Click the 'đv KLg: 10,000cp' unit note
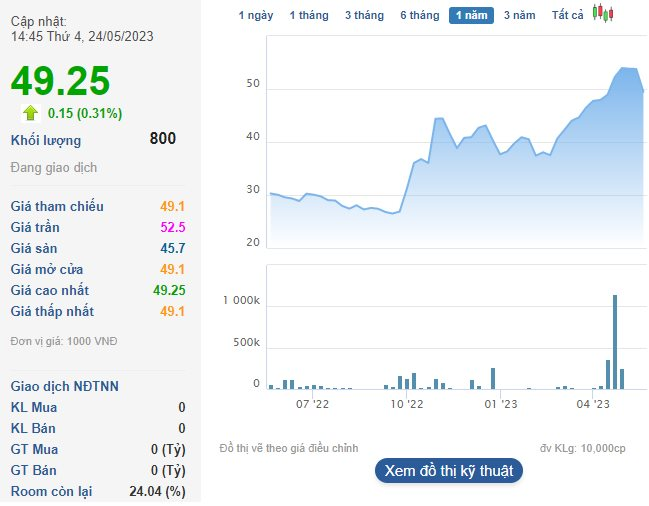649x506 pixels. click(x=582, y=448)
